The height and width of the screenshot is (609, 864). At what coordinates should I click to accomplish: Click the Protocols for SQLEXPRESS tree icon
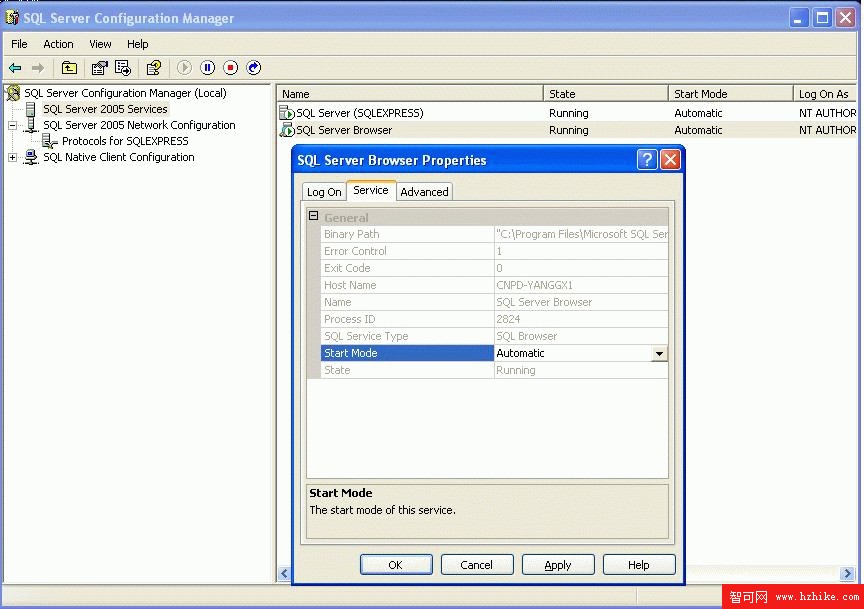tap(50, 141)
